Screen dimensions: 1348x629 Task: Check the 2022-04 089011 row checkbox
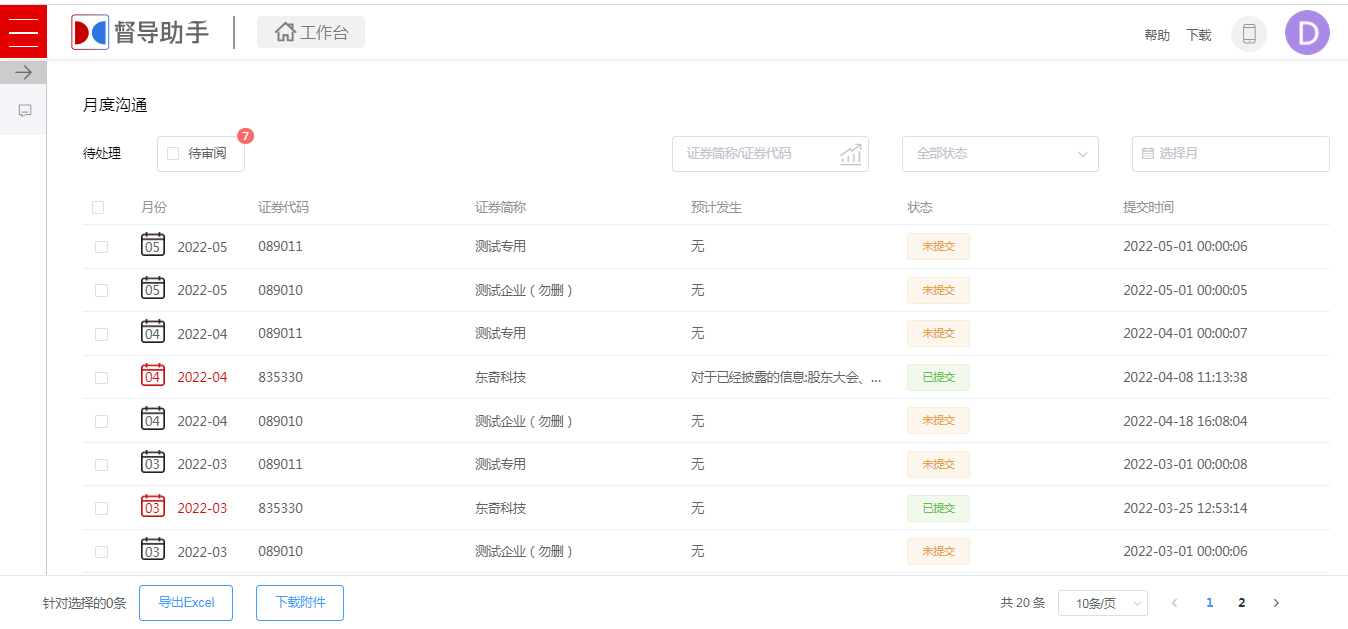pyautogui.click(x=101, y=334)
